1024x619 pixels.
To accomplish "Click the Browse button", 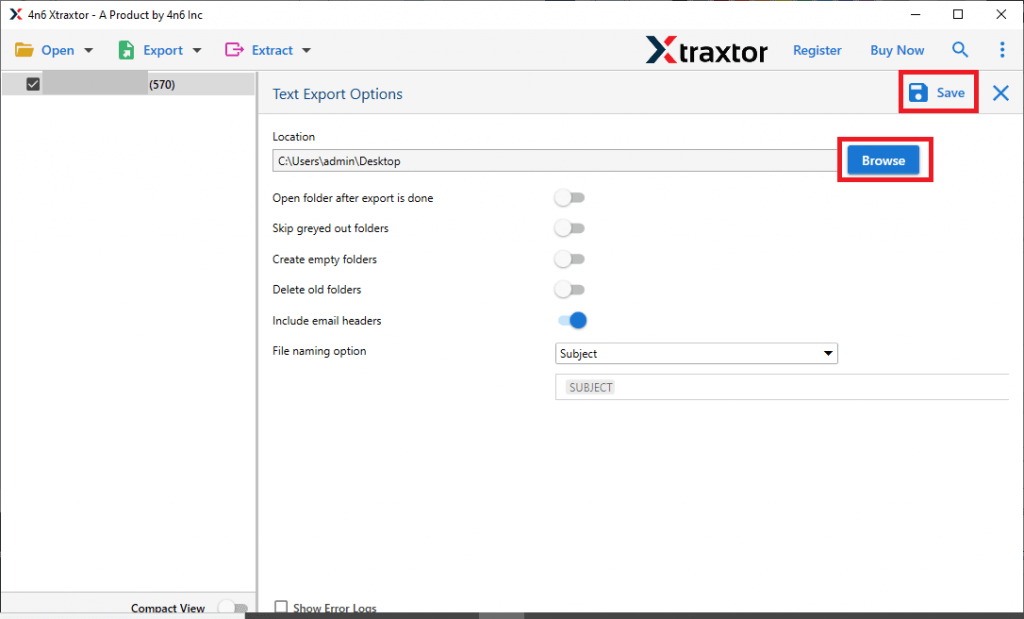I will [x=883, y=160].
